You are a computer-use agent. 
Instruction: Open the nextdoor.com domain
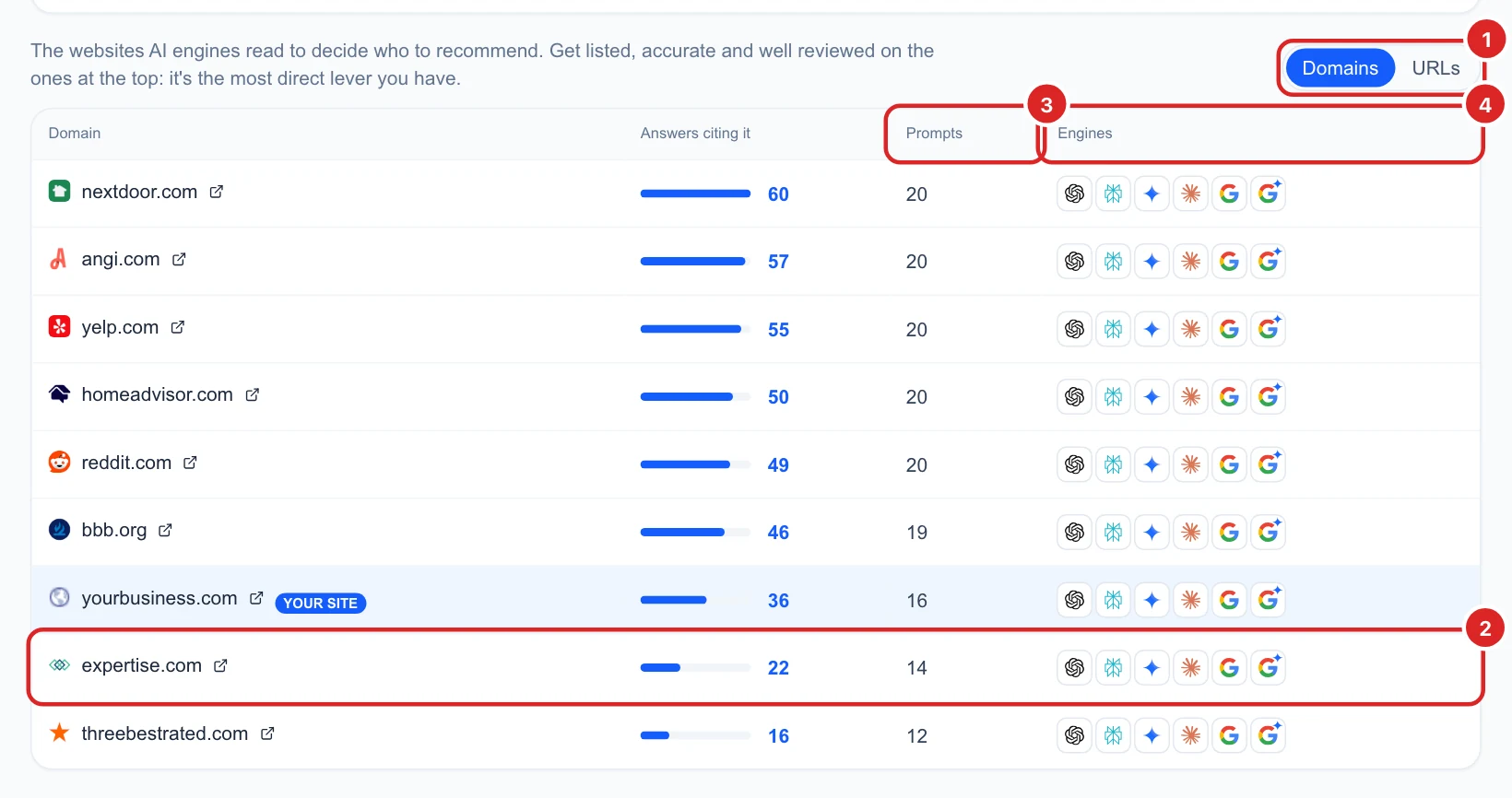tap(139, 192)
